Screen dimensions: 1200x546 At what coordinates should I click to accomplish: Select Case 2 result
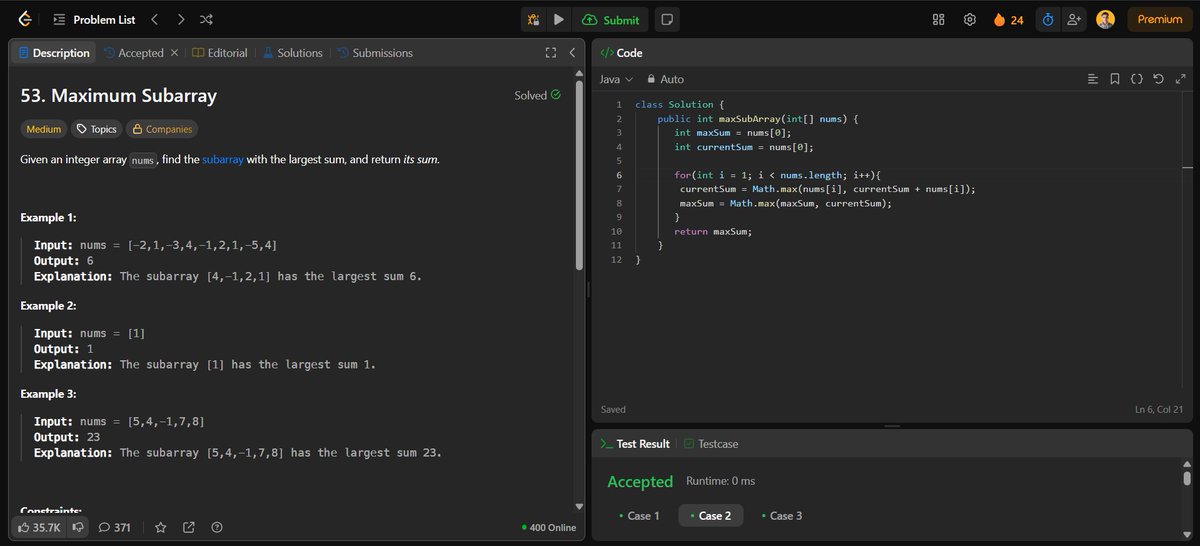(x=711, y=516)
